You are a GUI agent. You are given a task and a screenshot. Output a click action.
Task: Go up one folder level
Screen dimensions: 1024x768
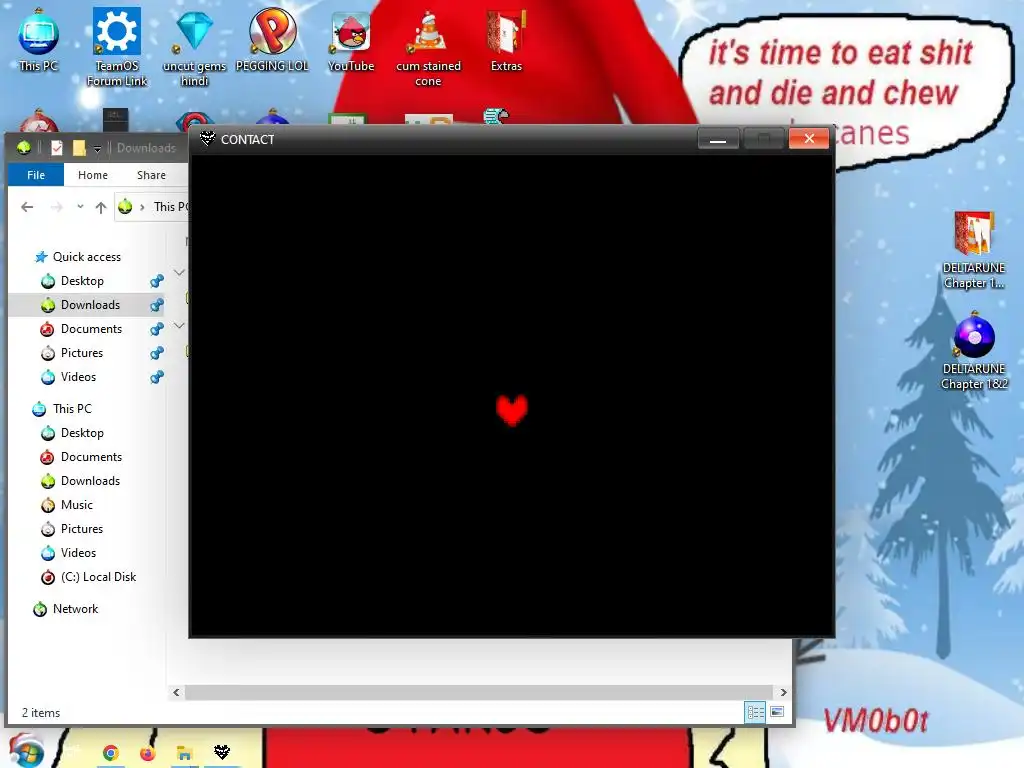click(x=101, y=207)
